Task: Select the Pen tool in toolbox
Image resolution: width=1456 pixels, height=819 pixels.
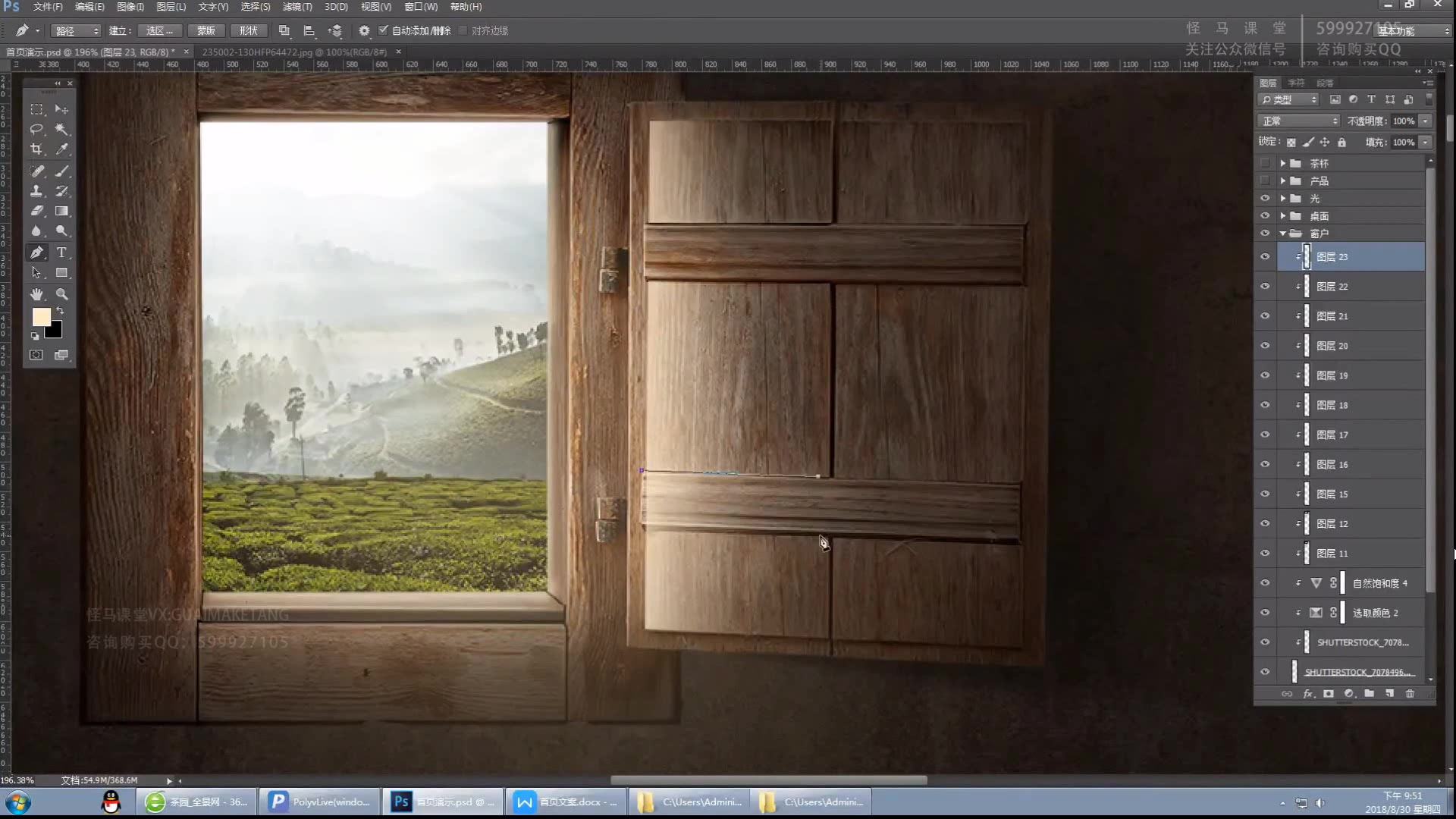Action: click(x=36, y=253)
